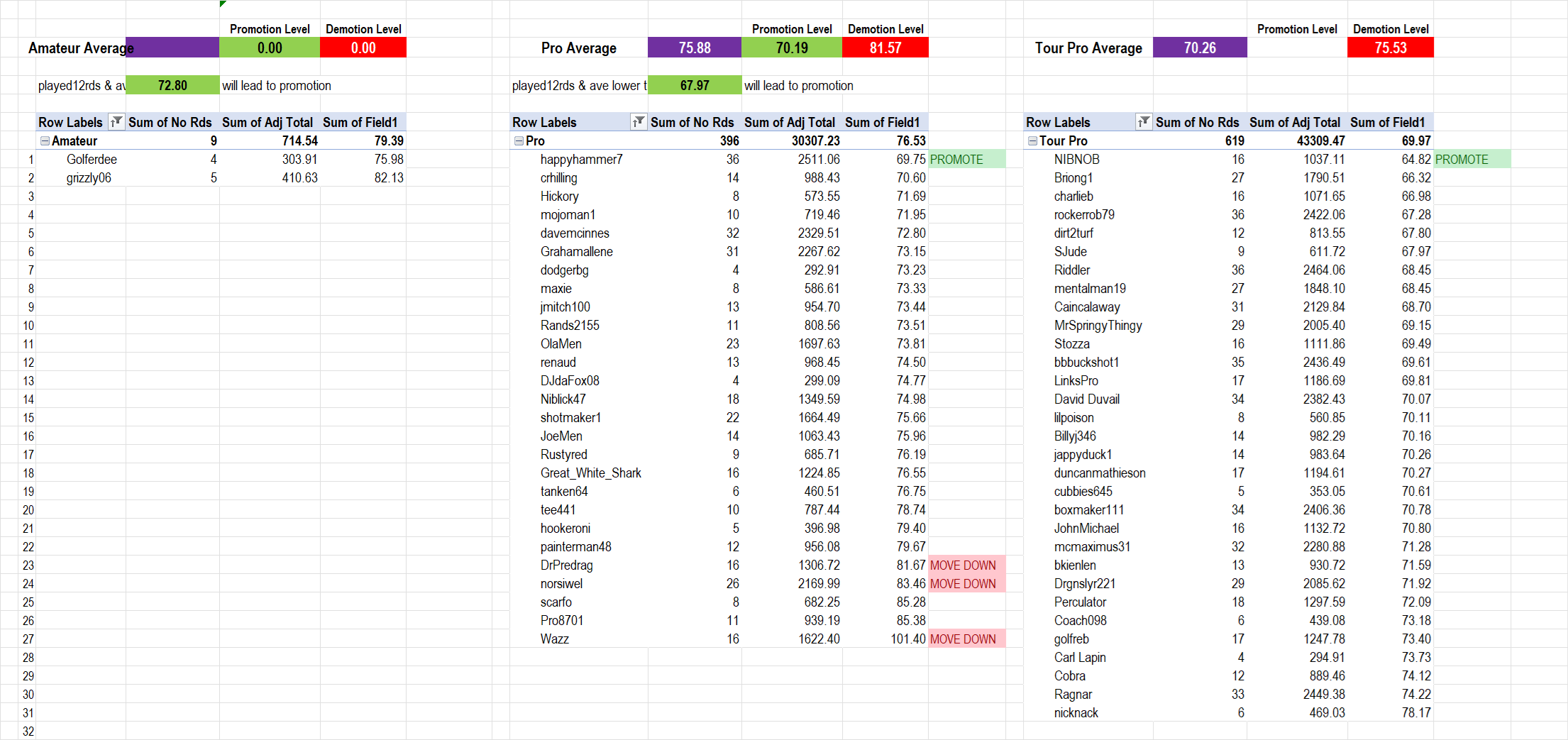This screenshot has height=740, width=1568.
Task: Click the red Tour Pro Demotion 75.53 cell
Action: (1390, 48)
